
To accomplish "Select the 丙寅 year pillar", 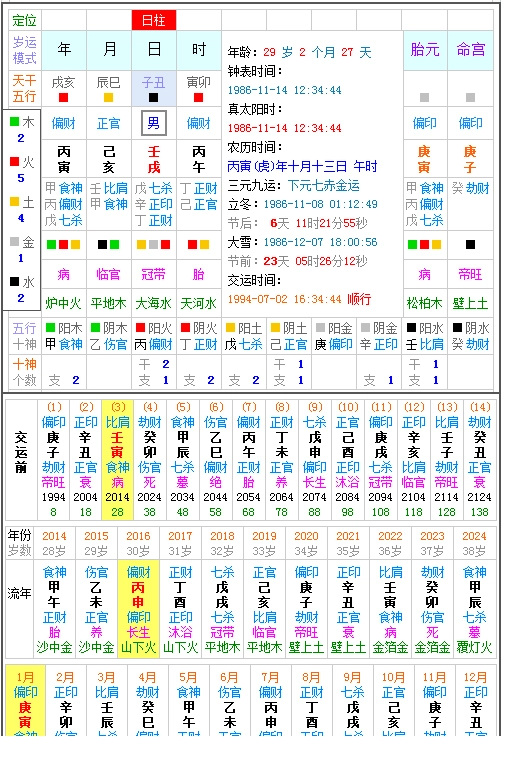I will point(63,159).
